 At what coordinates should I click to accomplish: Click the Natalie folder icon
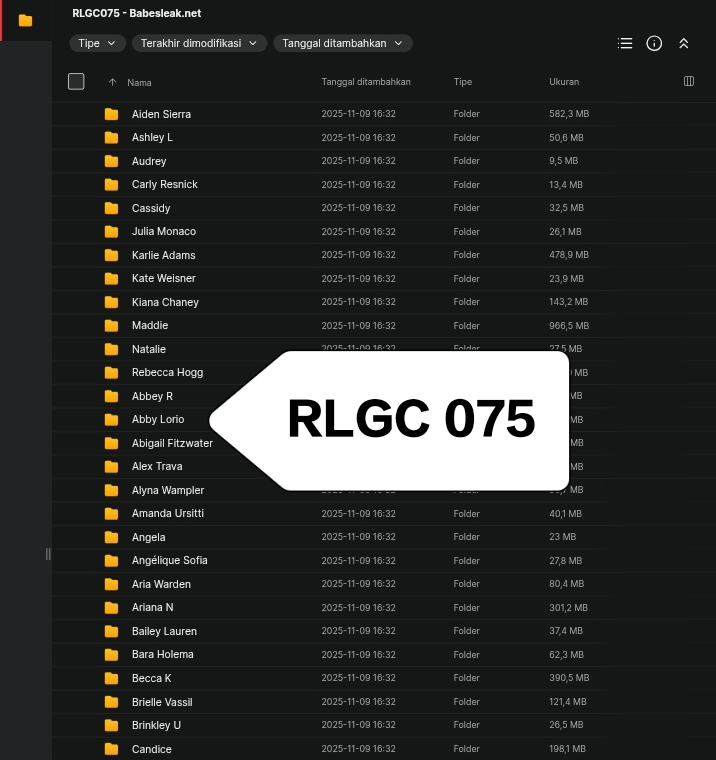click(x=111, y=349)
